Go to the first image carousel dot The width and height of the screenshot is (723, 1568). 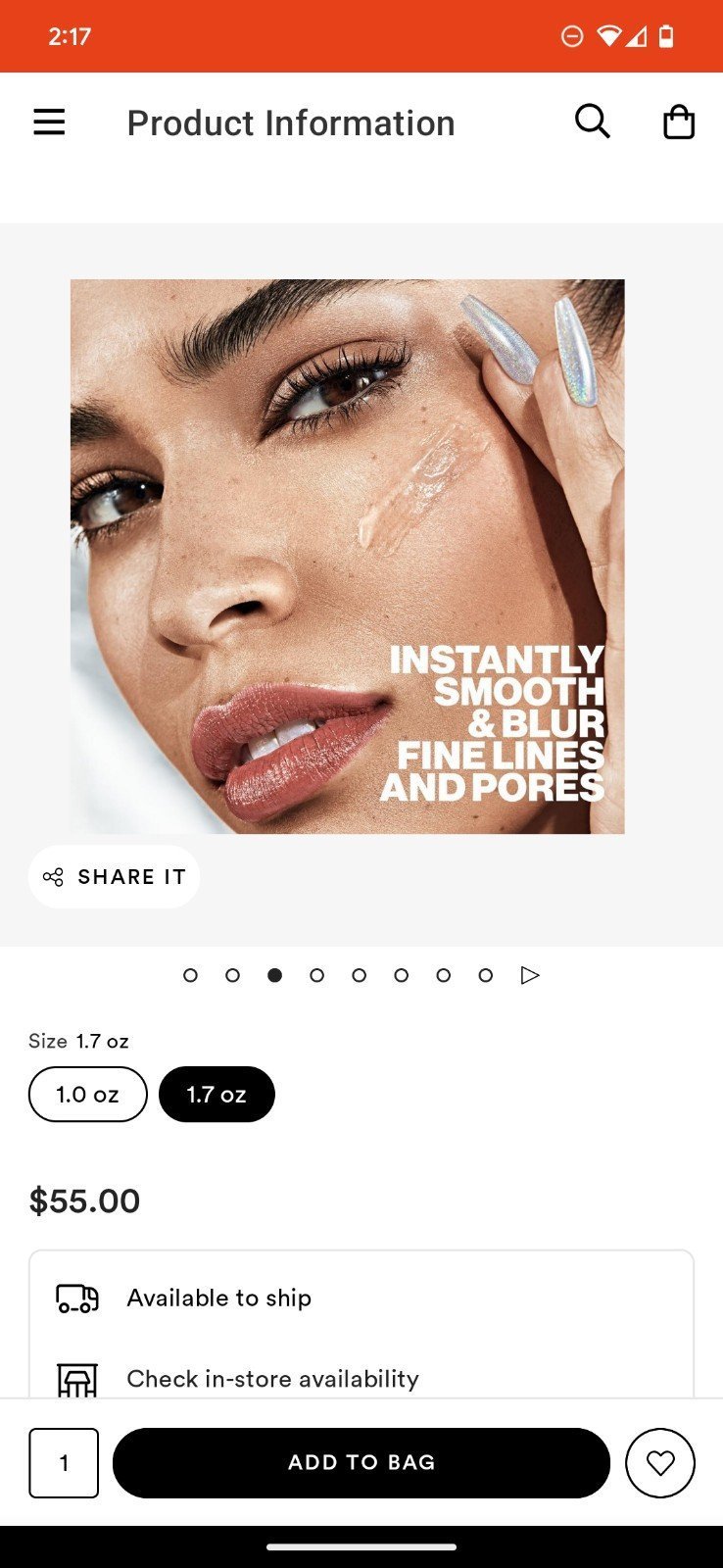click(190, 975)
